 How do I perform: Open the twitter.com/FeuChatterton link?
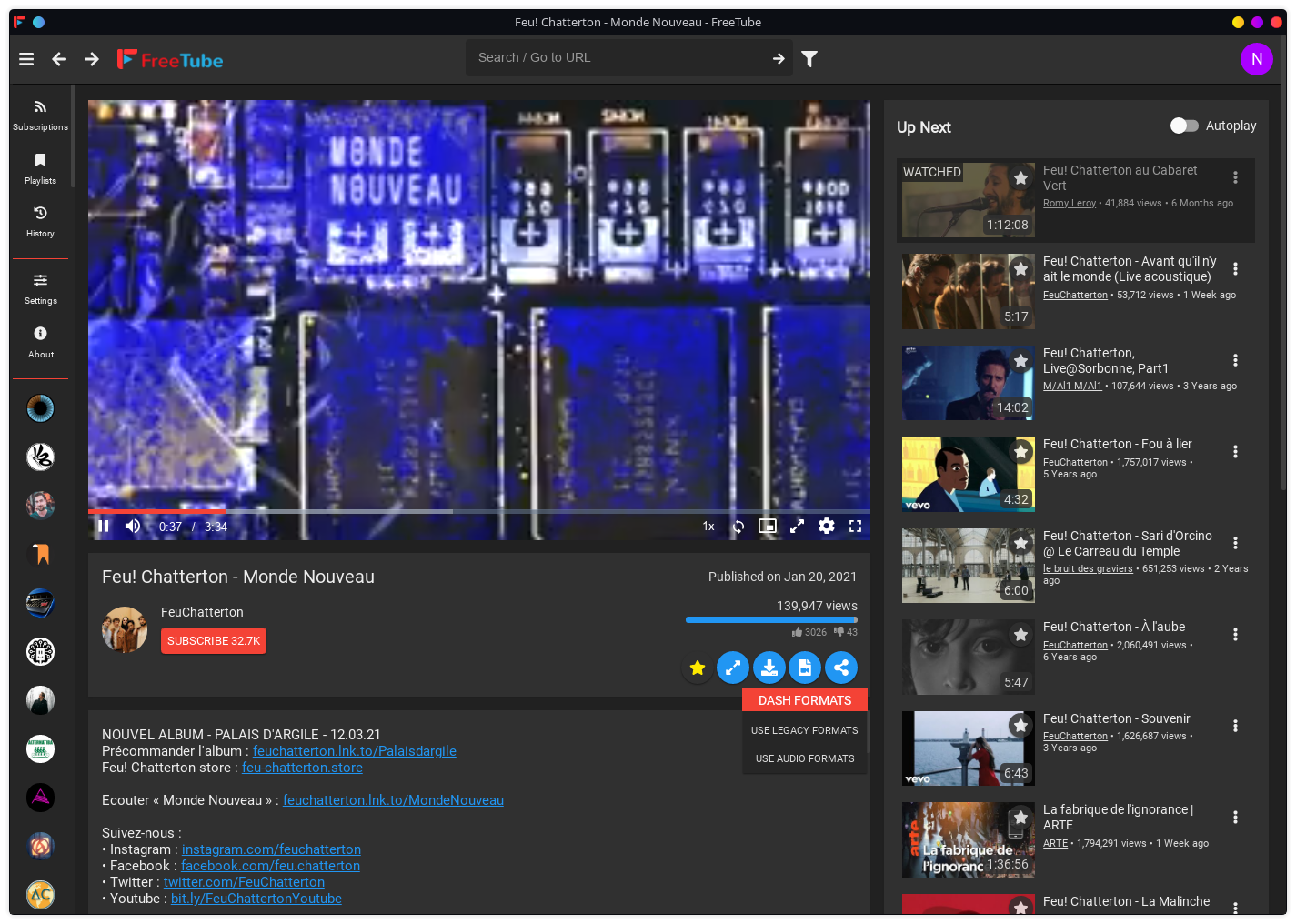[x=244, y=882]
